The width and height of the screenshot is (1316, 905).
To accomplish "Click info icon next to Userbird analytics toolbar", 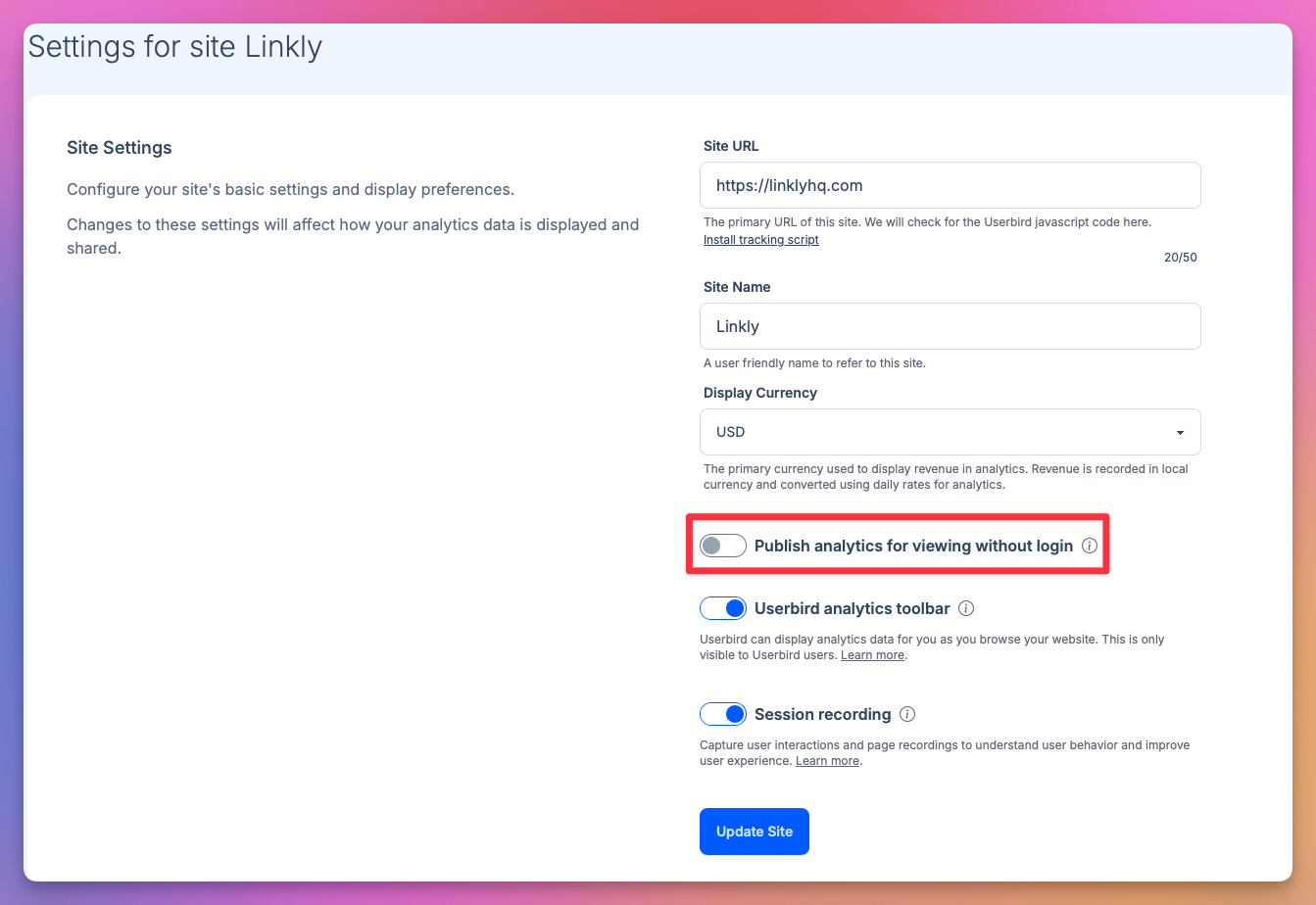I will 966,608.
